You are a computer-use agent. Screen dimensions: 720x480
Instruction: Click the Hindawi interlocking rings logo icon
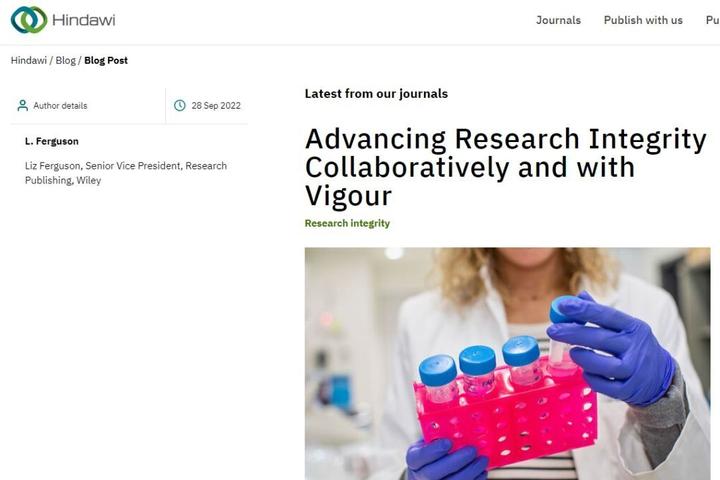coord(29,20)
